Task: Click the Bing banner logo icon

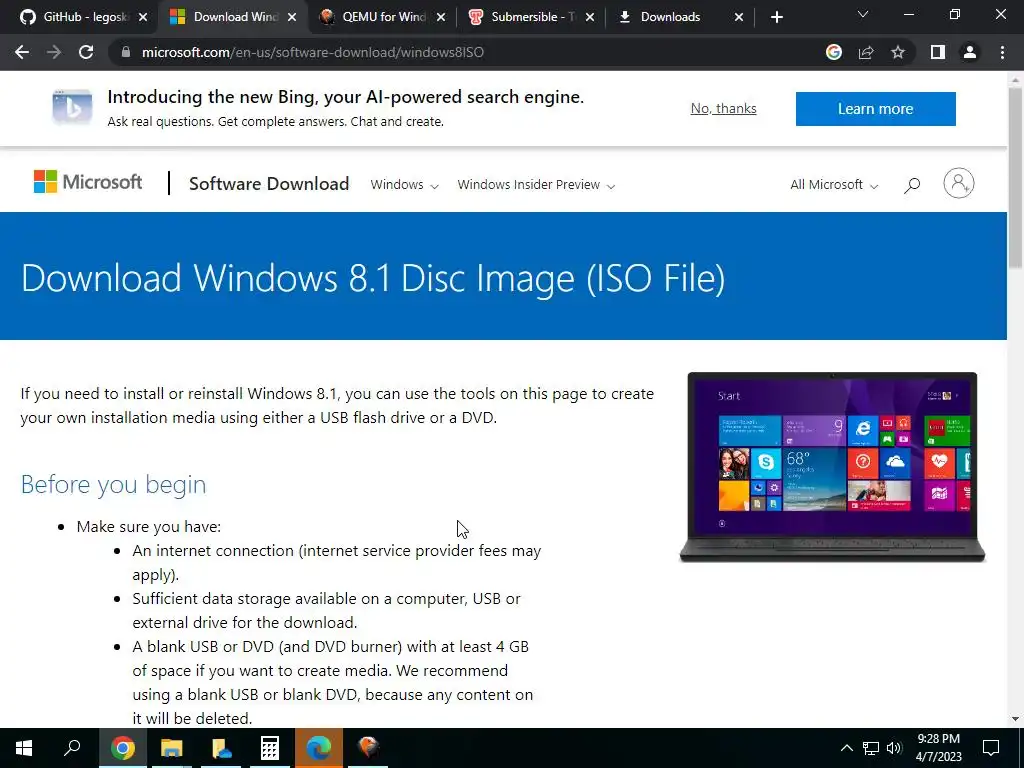Action: pos(72,106)
